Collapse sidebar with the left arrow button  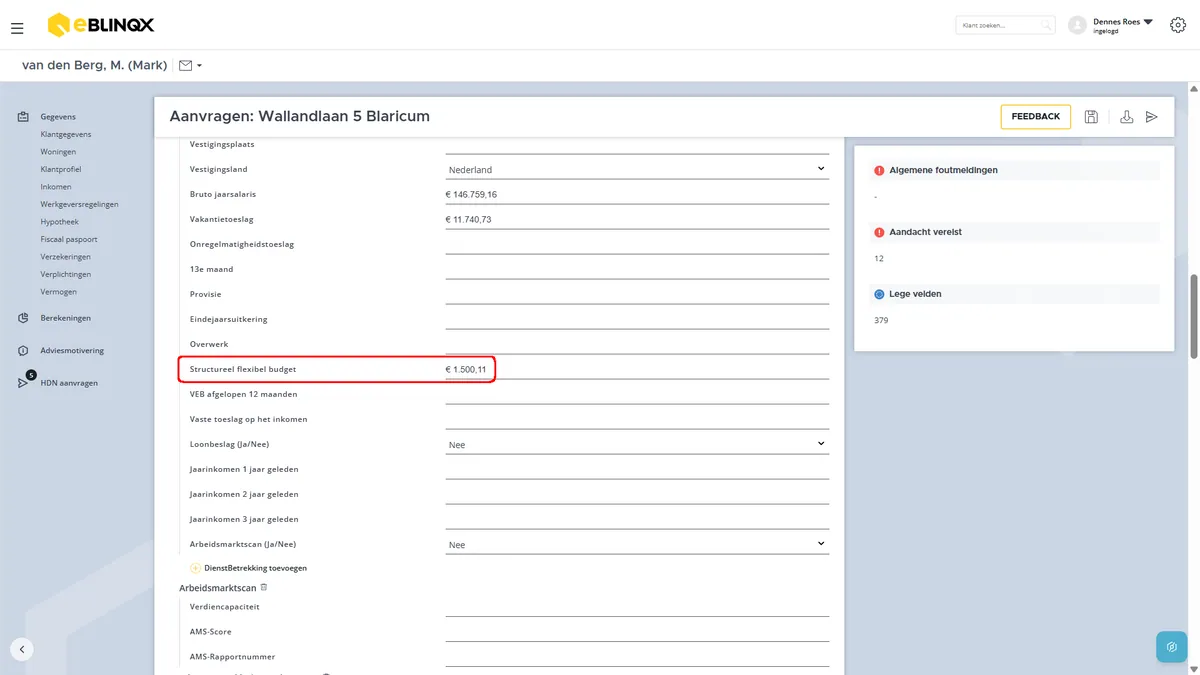pyautogui.click(x=22, y=648)
